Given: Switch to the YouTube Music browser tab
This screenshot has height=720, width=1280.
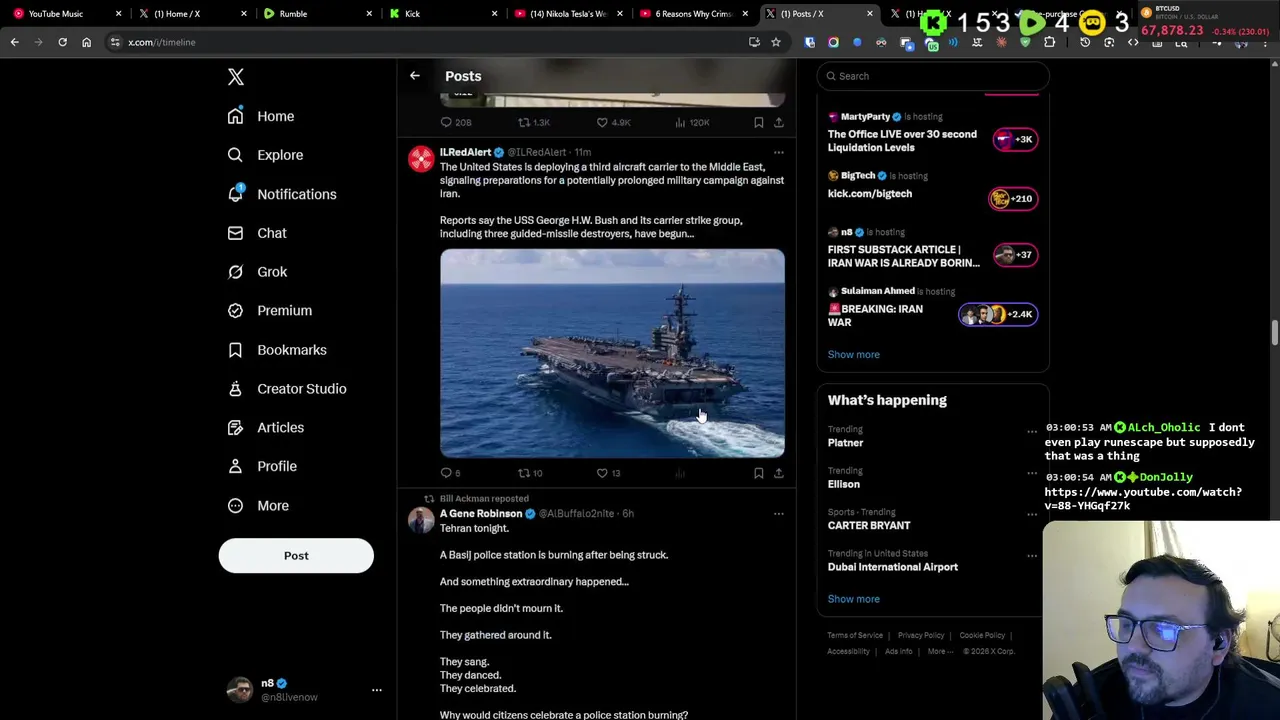Looking at the screenshot, I should pyautogui.click(x=66, y=13).
